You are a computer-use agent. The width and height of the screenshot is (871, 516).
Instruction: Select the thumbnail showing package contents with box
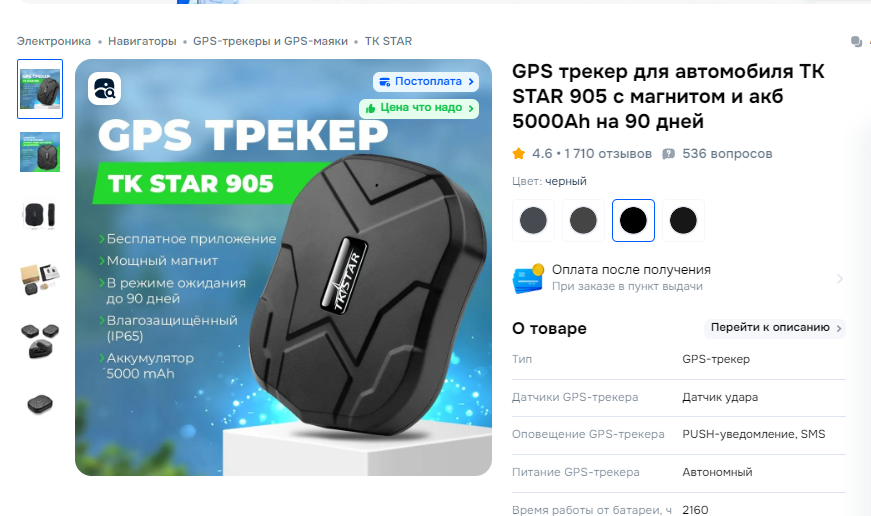coord(40,278)
